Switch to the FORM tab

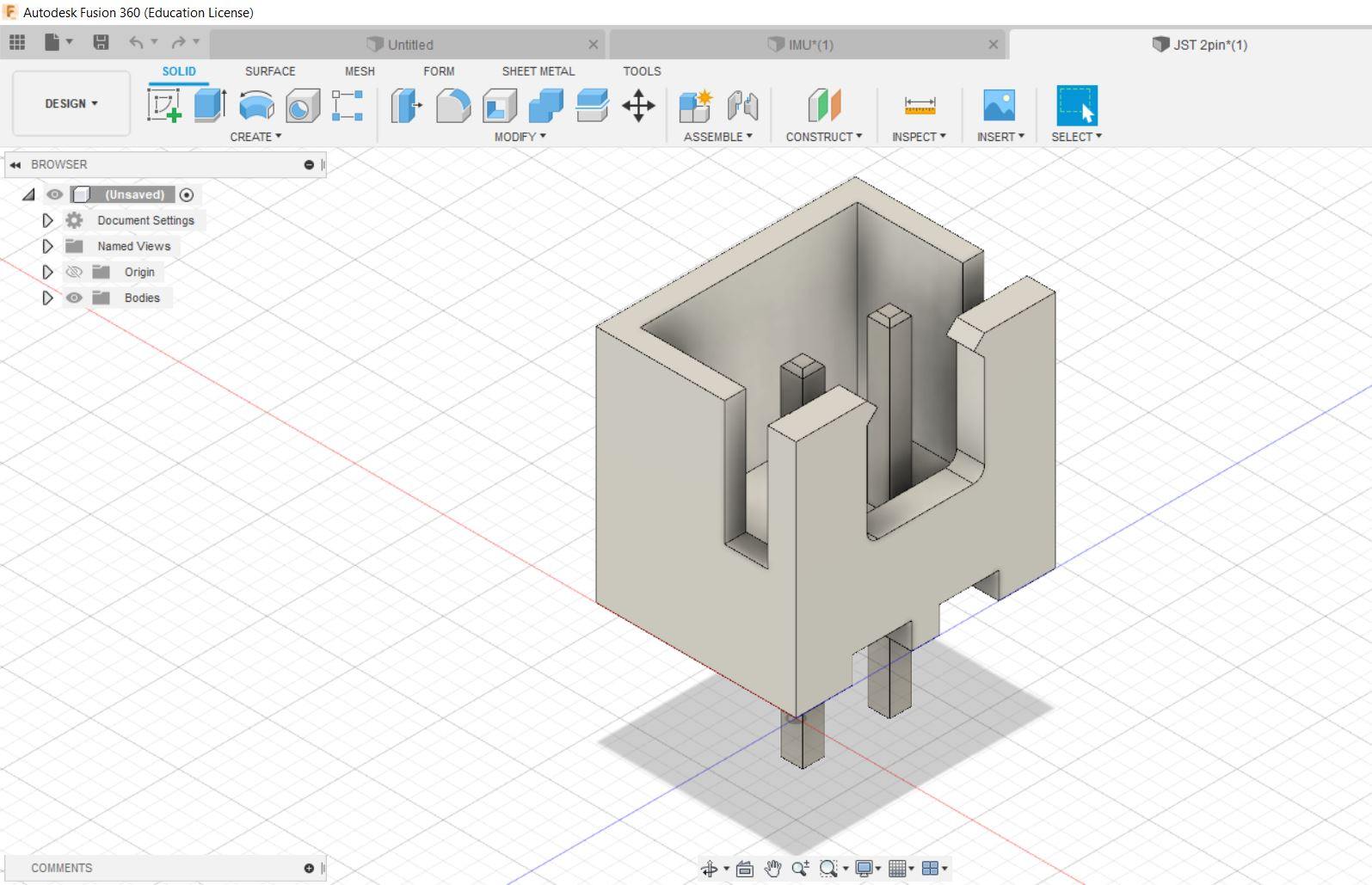coord(439,71)
